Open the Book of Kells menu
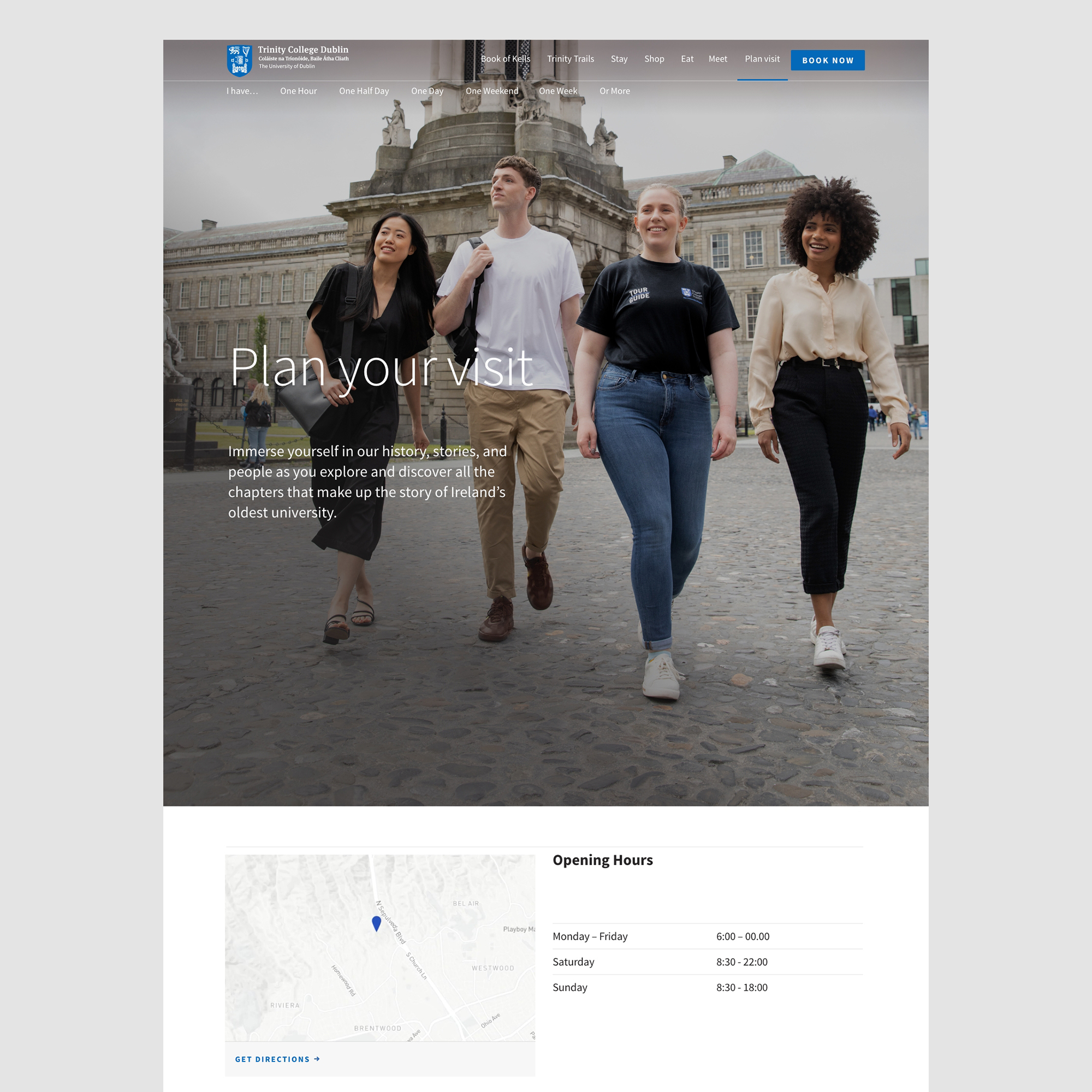The height and width of the screenshot is (1092, 1092). click(505, 59)
